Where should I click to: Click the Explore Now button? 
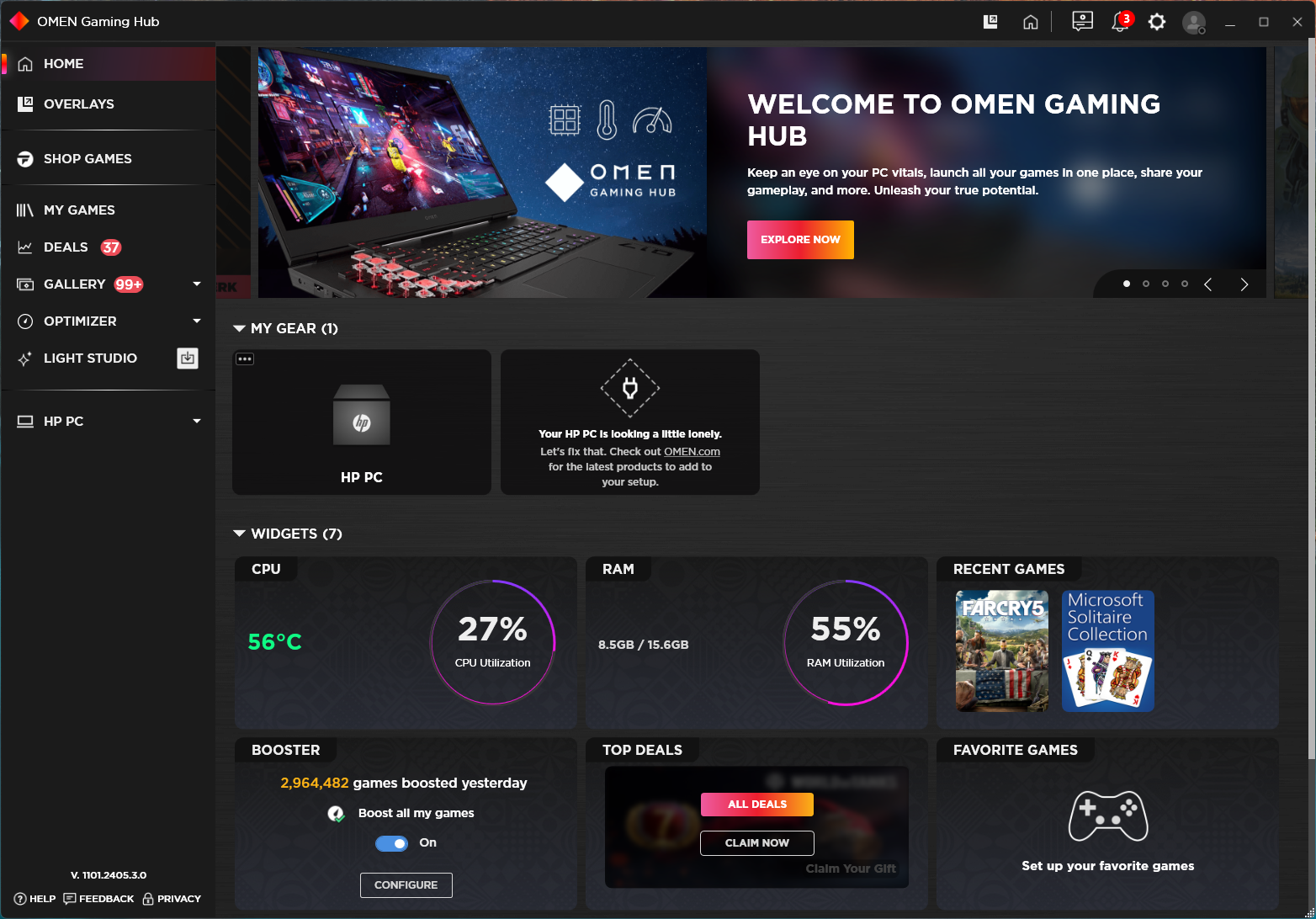800,240
